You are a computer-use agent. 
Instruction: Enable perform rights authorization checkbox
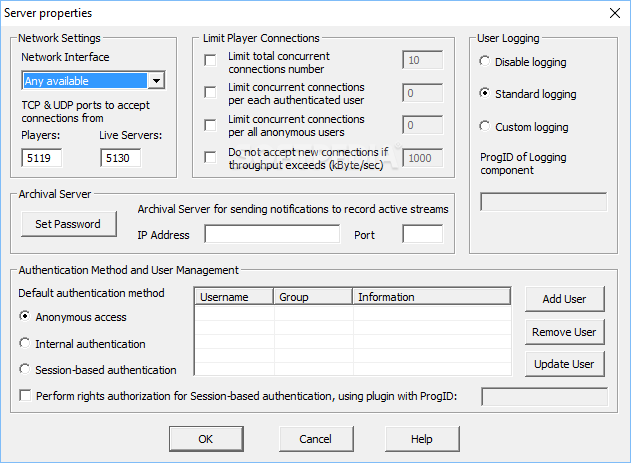25,395
